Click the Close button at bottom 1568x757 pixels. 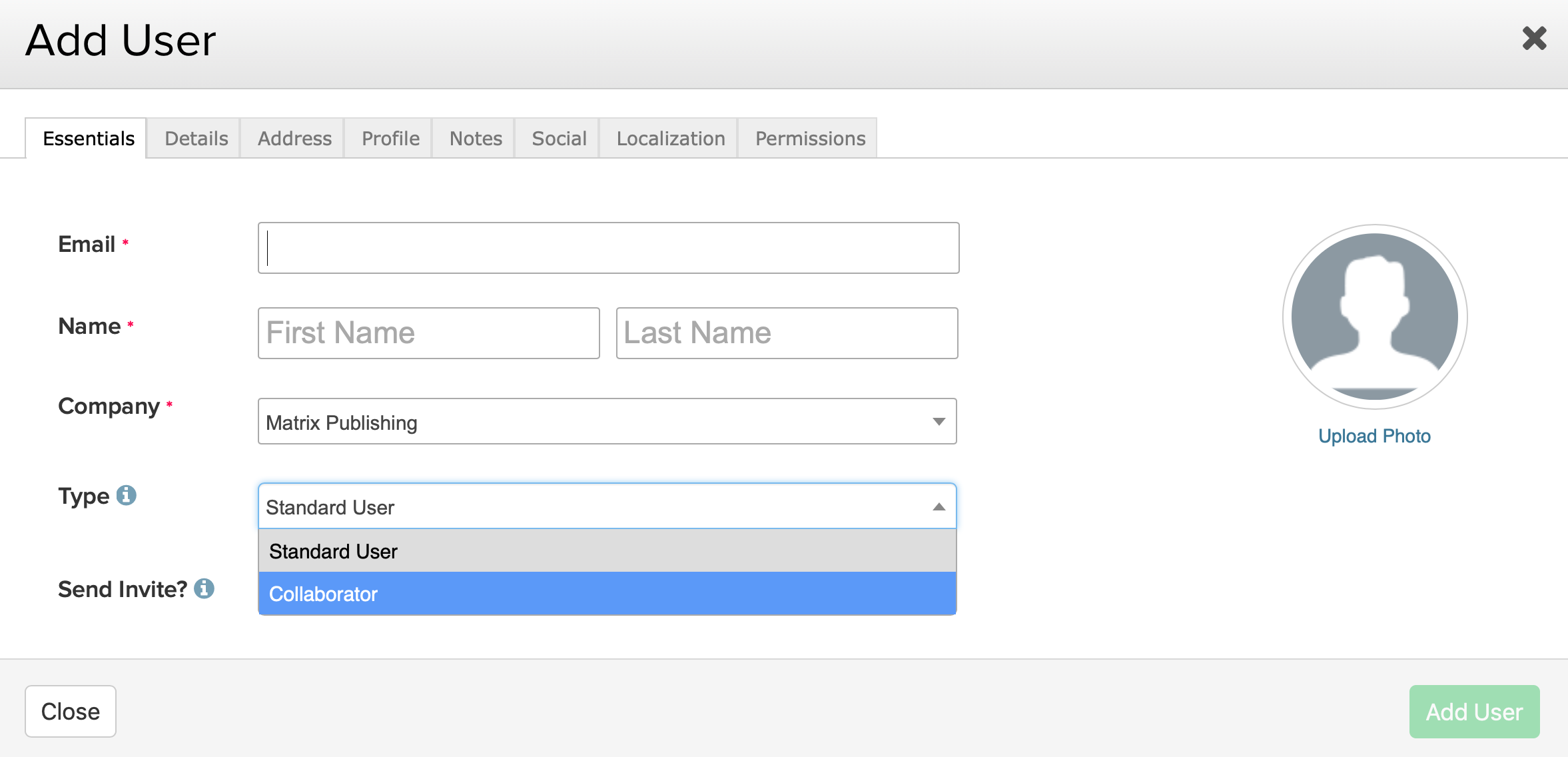[x=71, y=711]
